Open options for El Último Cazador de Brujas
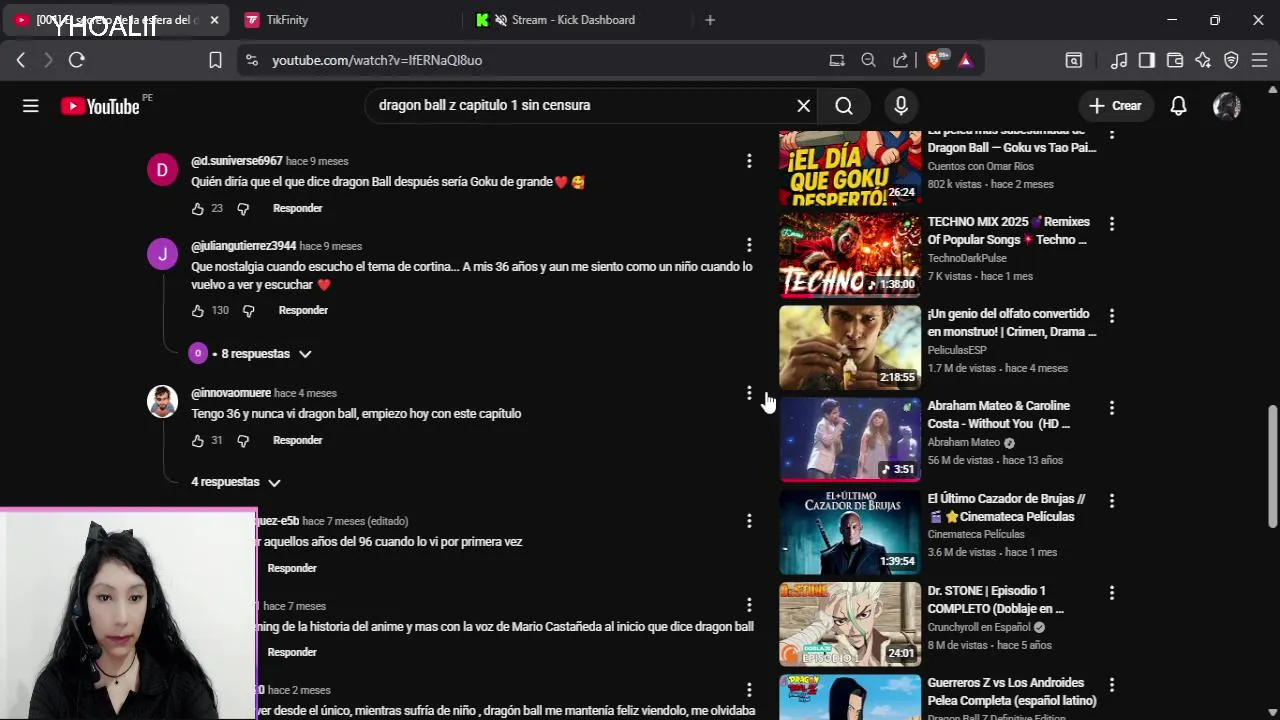 point(1111,500)
